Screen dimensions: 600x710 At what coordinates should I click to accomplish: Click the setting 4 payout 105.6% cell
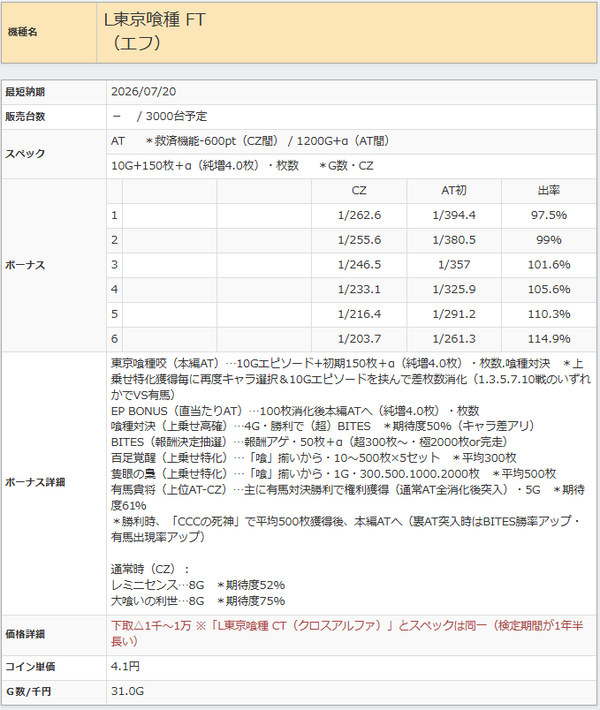click(548, 290)
